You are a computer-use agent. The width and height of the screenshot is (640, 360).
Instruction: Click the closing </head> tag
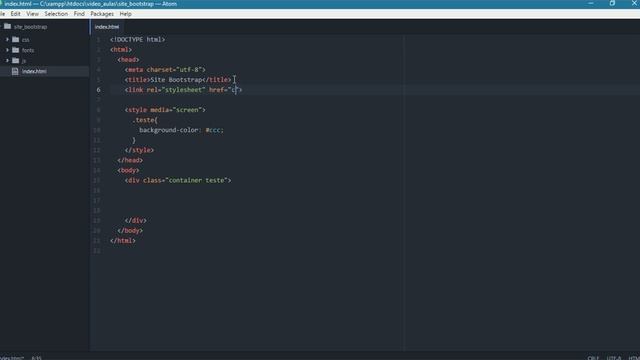(130, 160)
